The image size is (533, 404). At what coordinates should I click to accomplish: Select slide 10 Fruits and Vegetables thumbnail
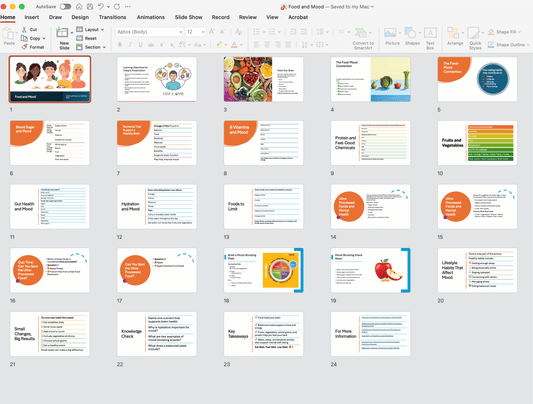tap(477, 143)
